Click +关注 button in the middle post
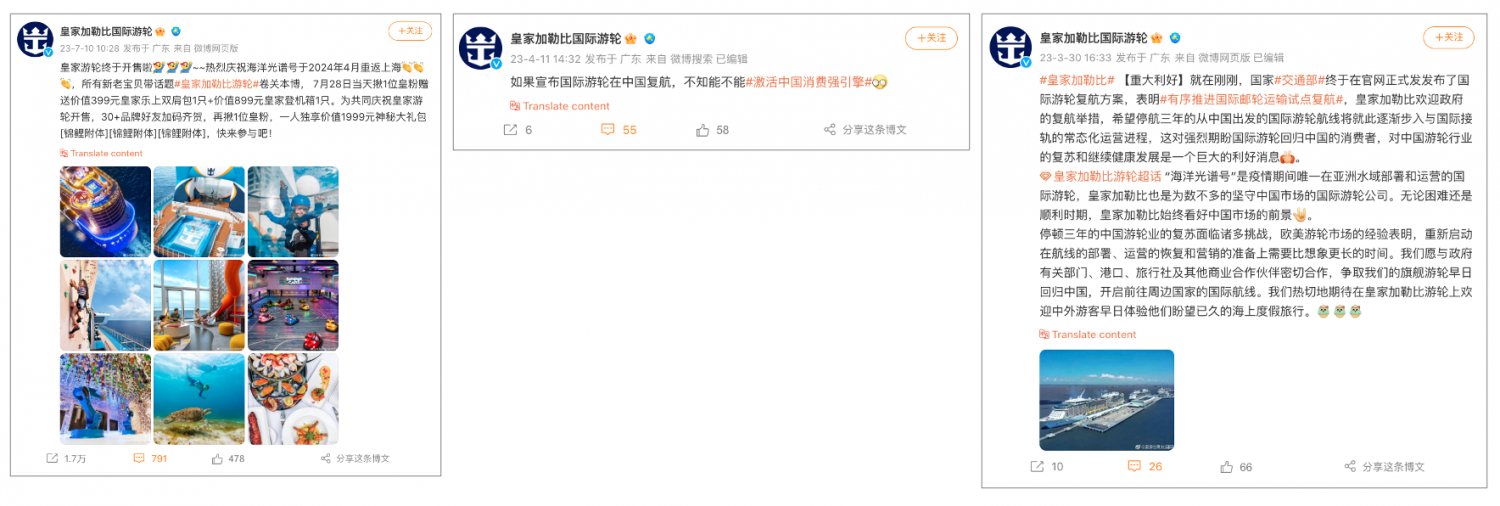Screen dimensions: 1500x506 point(931,38)
